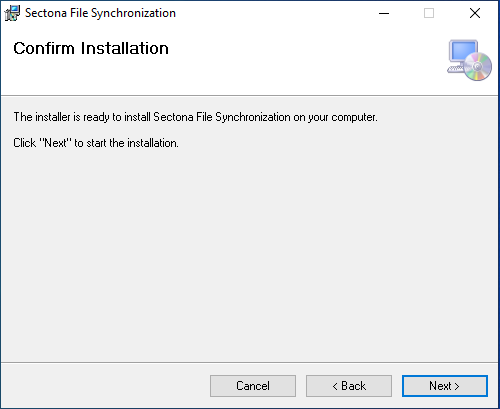Image resolution: width=500 pixels, height=409 pixels.
Task: Open the installer system menu icon in title bar
Action: (12, 13)
